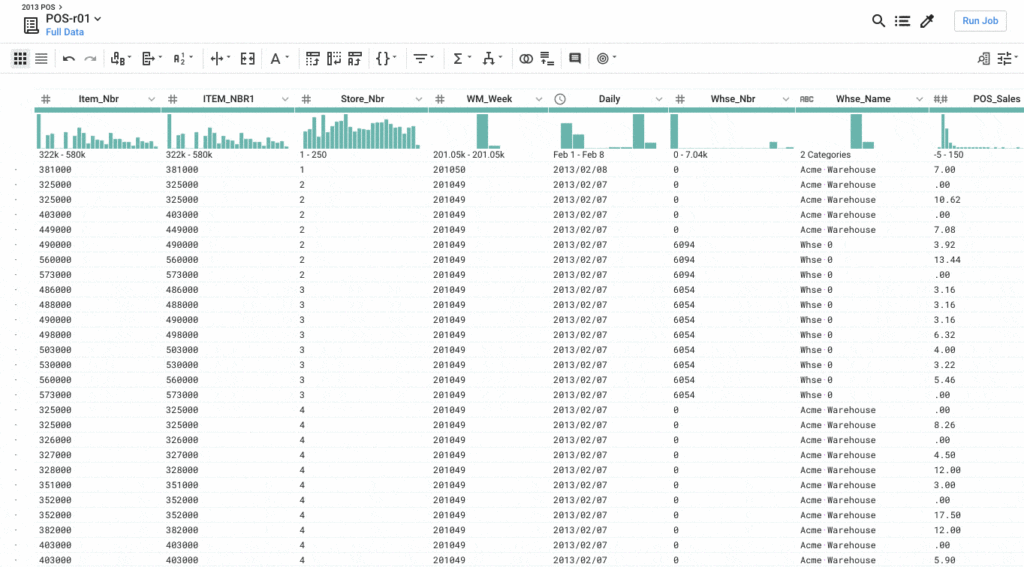1024x567 pixels.
Task: Change POS_Sales decimal type icon
Action: pos(940,99)
